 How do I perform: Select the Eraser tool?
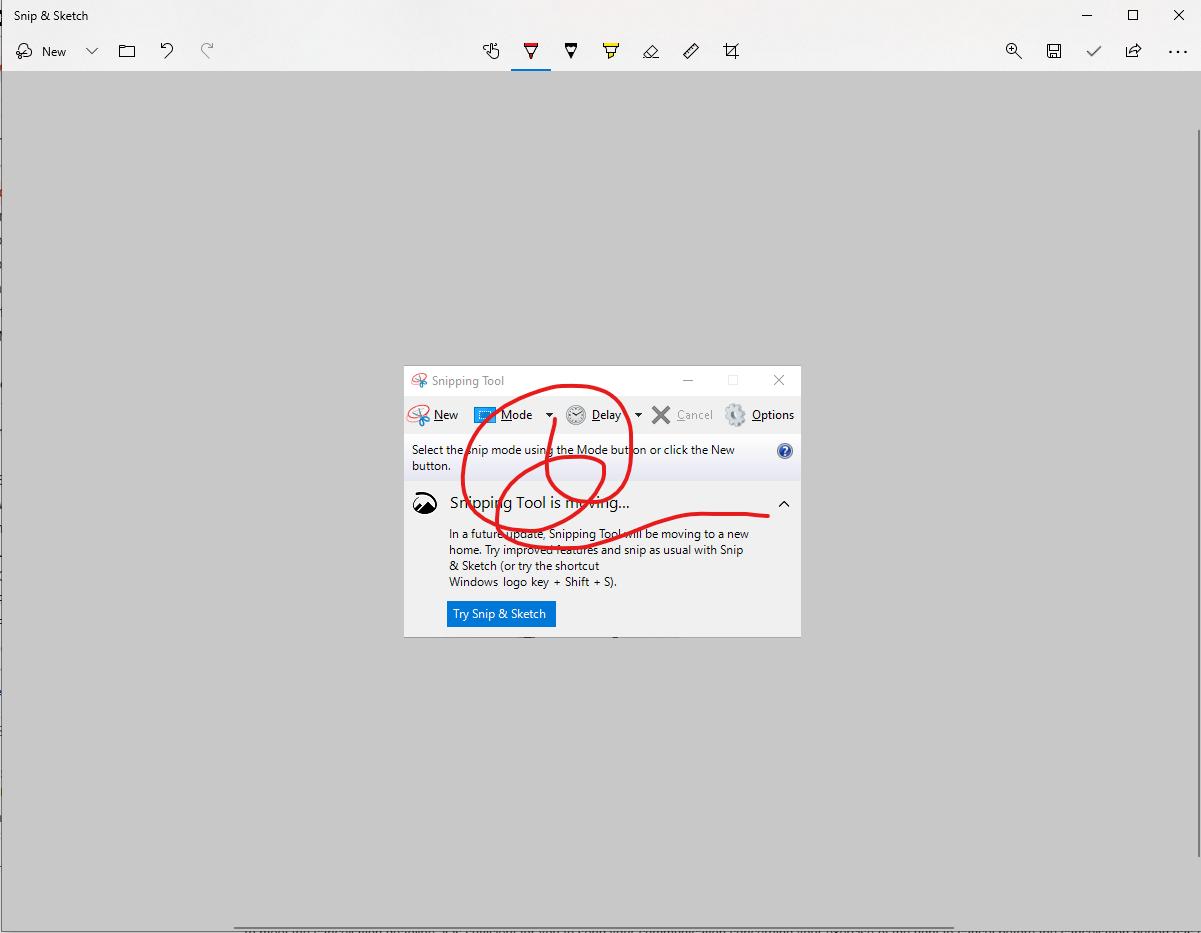(651, 51)
